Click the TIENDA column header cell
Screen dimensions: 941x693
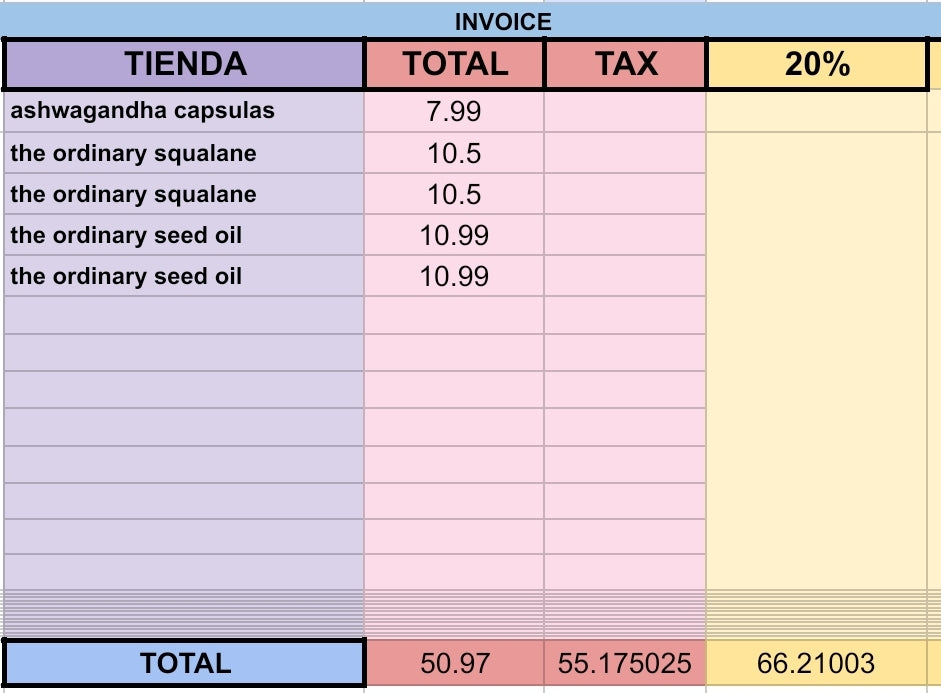[184, 64]
